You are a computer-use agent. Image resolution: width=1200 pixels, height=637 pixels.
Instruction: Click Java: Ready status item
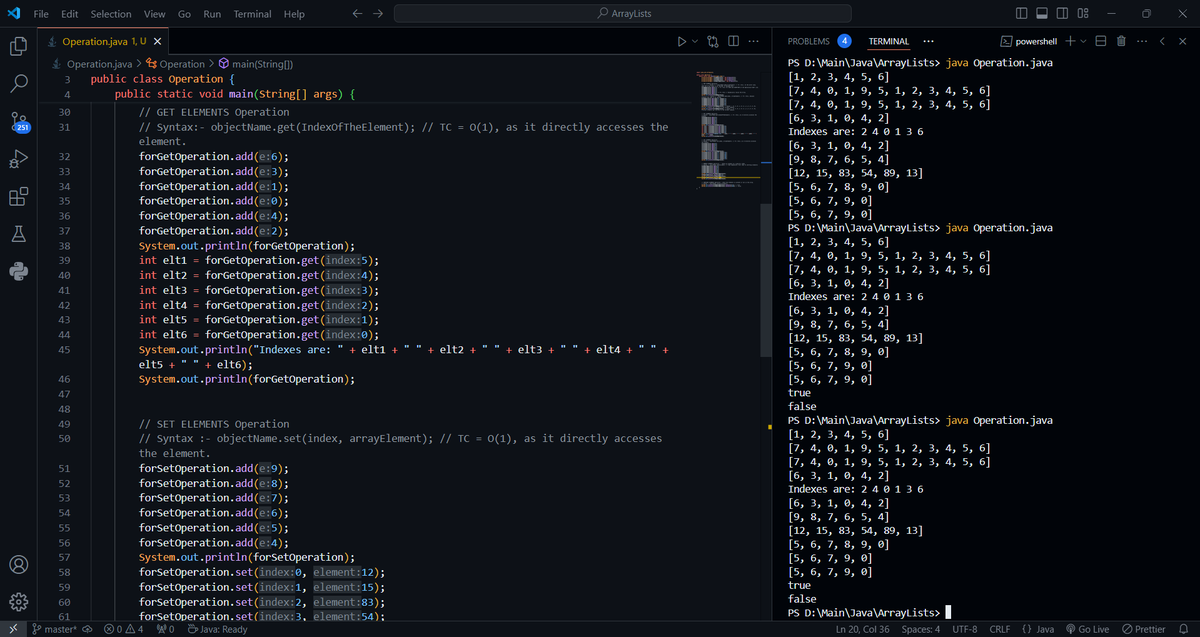pyautogui.click(x=219, y=629)
